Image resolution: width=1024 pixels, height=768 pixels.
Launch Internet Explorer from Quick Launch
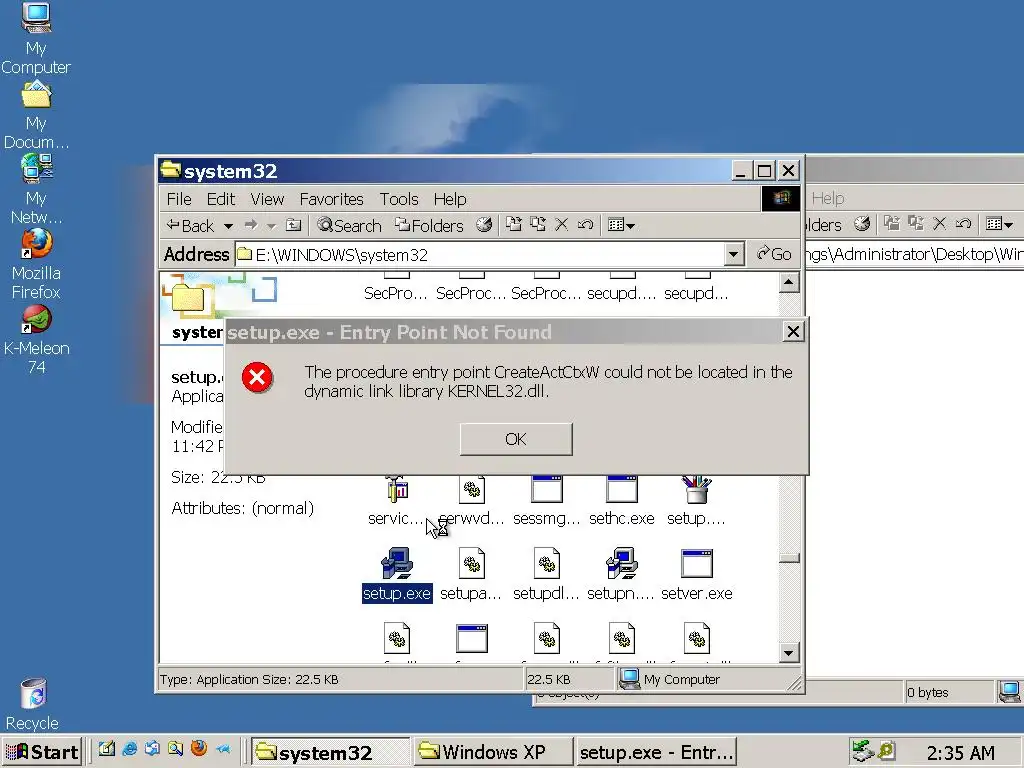(x=129, y=749)
